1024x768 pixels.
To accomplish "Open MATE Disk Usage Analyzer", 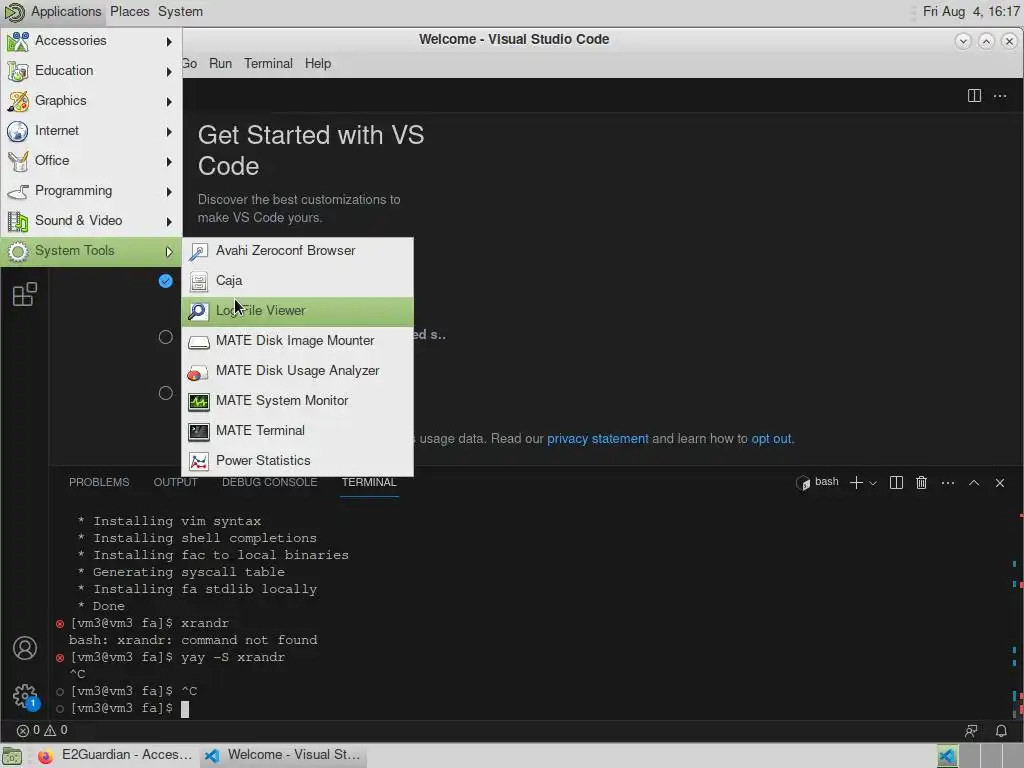I will point(298,371).
